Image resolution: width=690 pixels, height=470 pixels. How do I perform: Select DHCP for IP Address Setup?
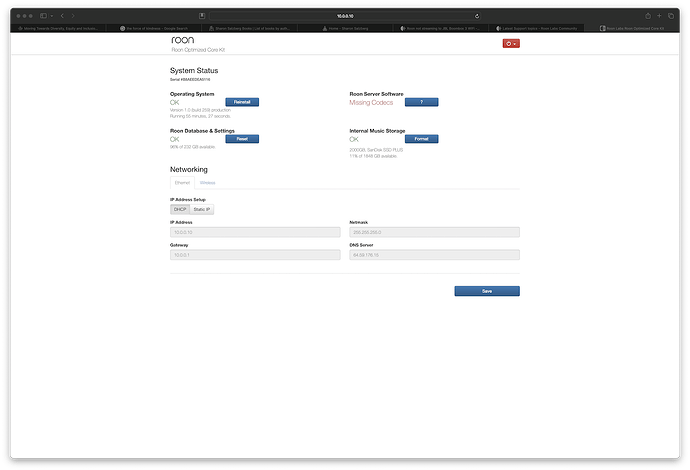(x=180, y=209)
